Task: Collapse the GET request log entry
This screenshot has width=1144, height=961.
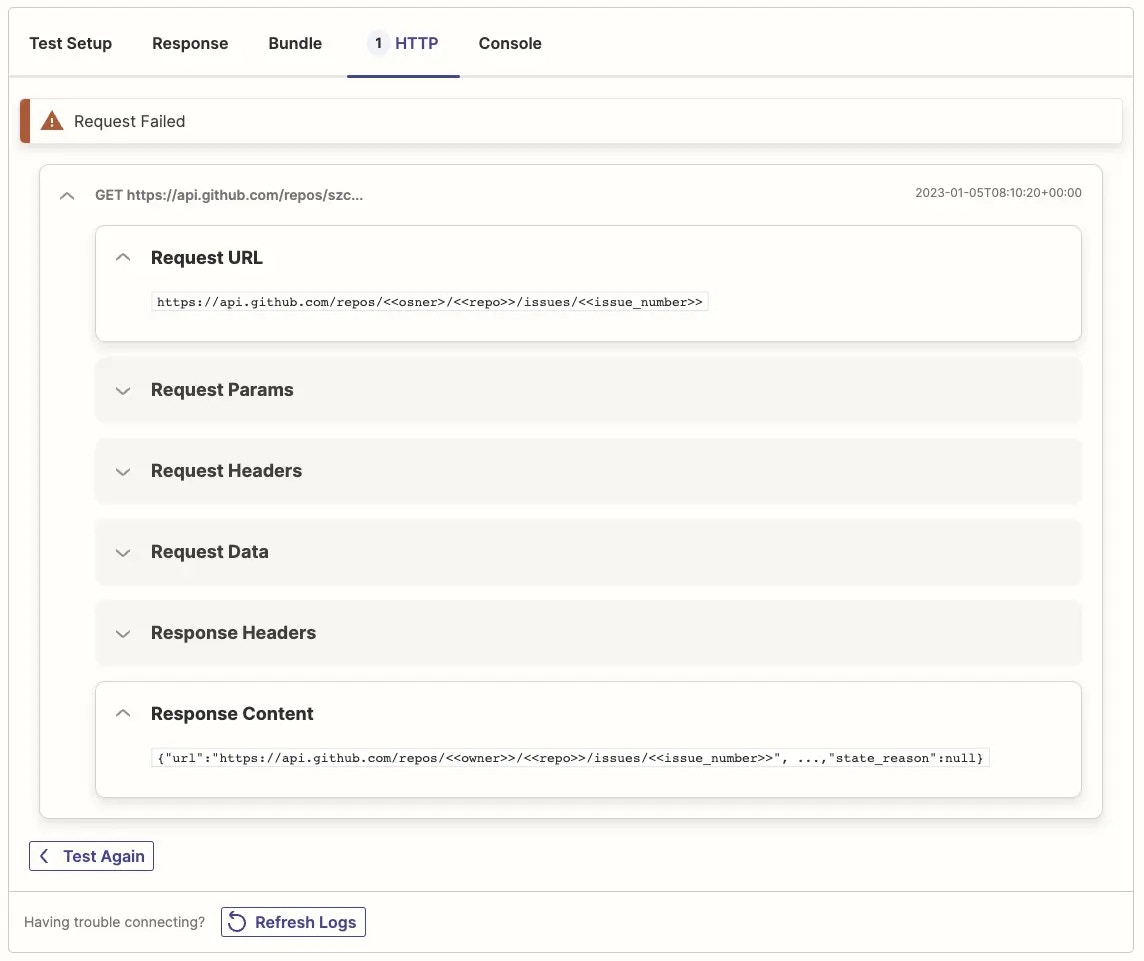Action: [67, 196]
